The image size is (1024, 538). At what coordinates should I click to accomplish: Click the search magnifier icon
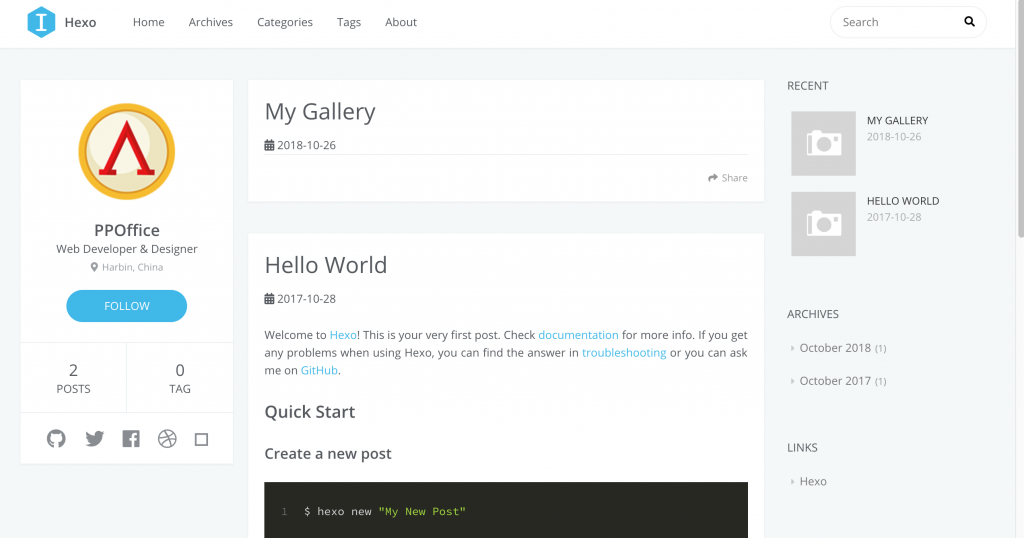(969, 22)
